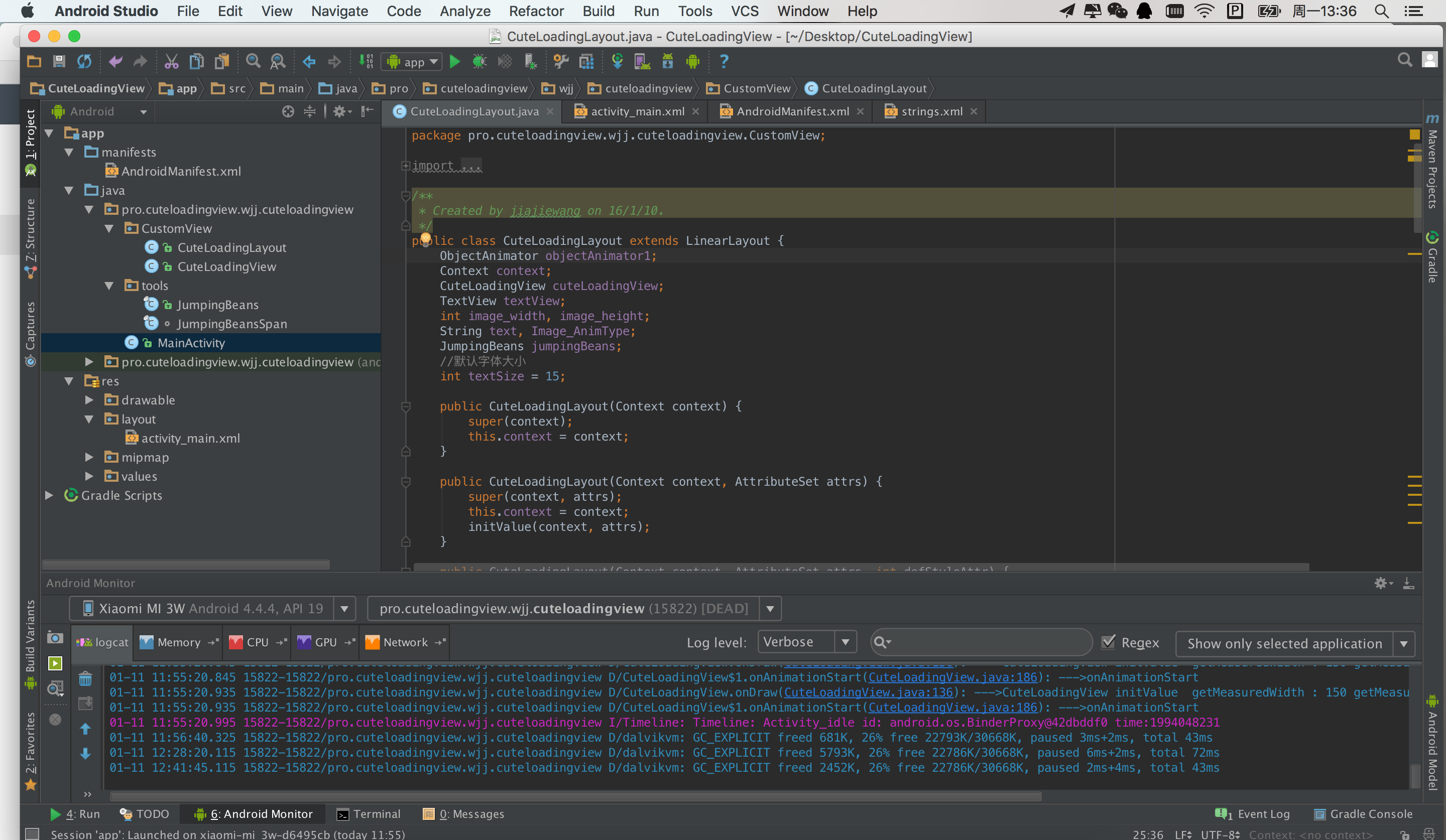Image resolution: width=1446 pixels, height=840 pixels.
Task: Focus the logcat search field
Action: pyautogui.click(x=981, y=642)
